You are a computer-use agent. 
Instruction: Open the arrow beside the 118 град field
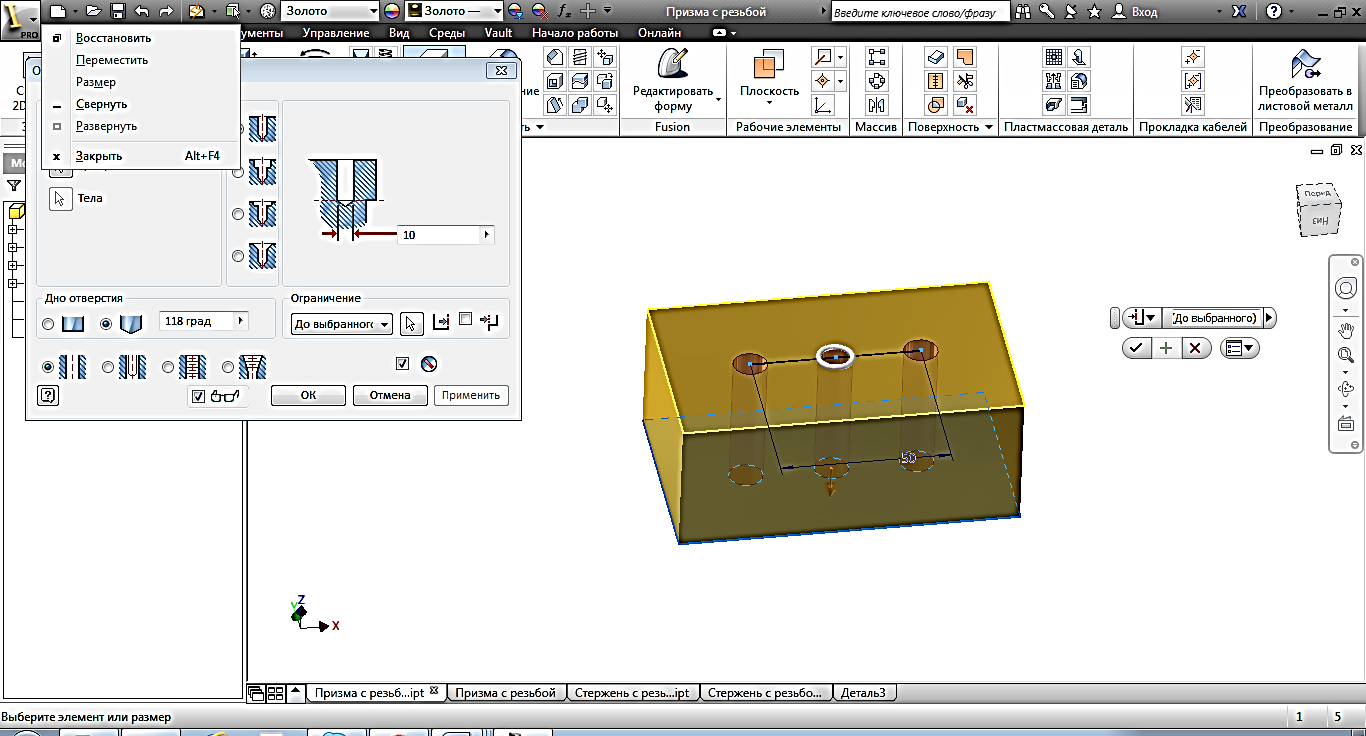240,321
